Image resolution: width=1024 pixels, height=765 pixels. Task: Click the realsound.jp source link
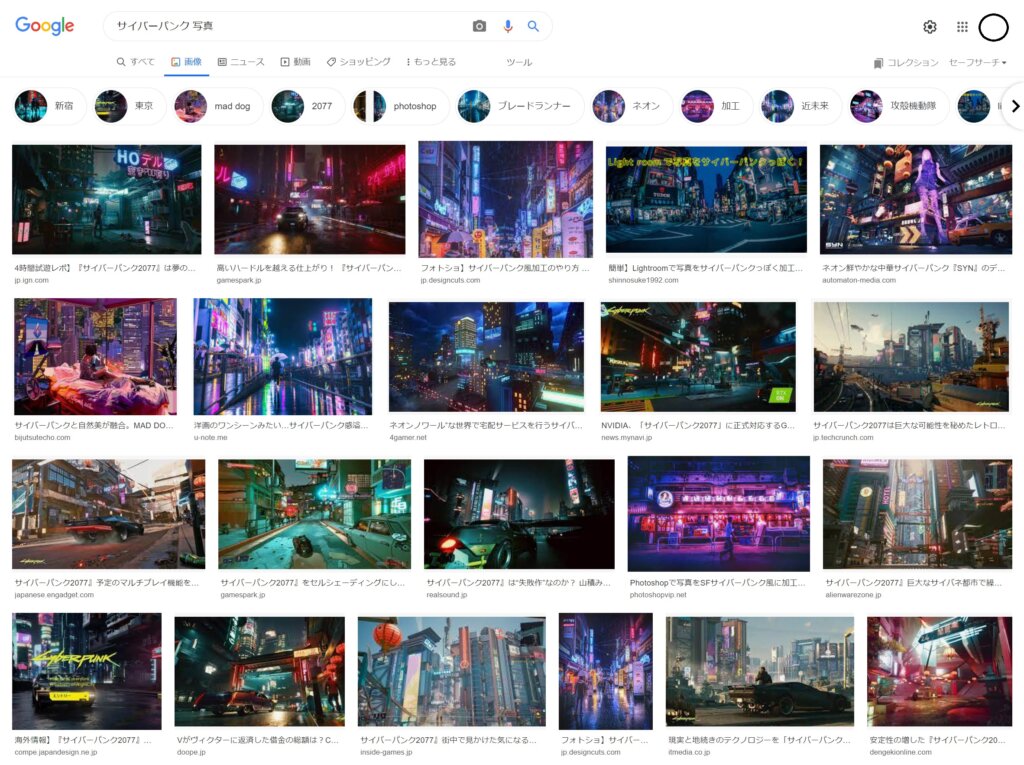point(447,595)
